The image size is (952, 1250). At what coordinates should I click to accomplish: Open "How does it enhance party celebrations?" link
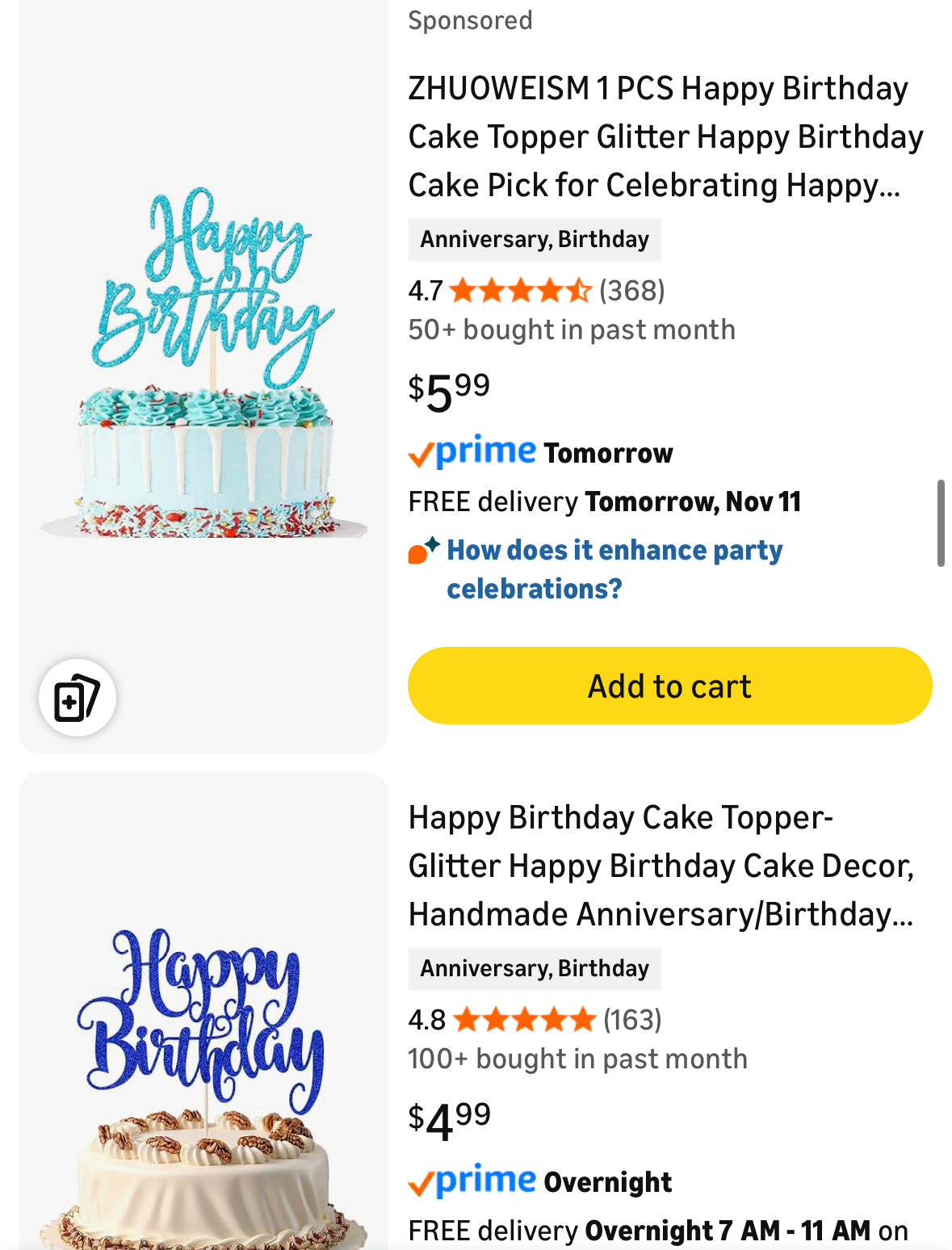614,568
